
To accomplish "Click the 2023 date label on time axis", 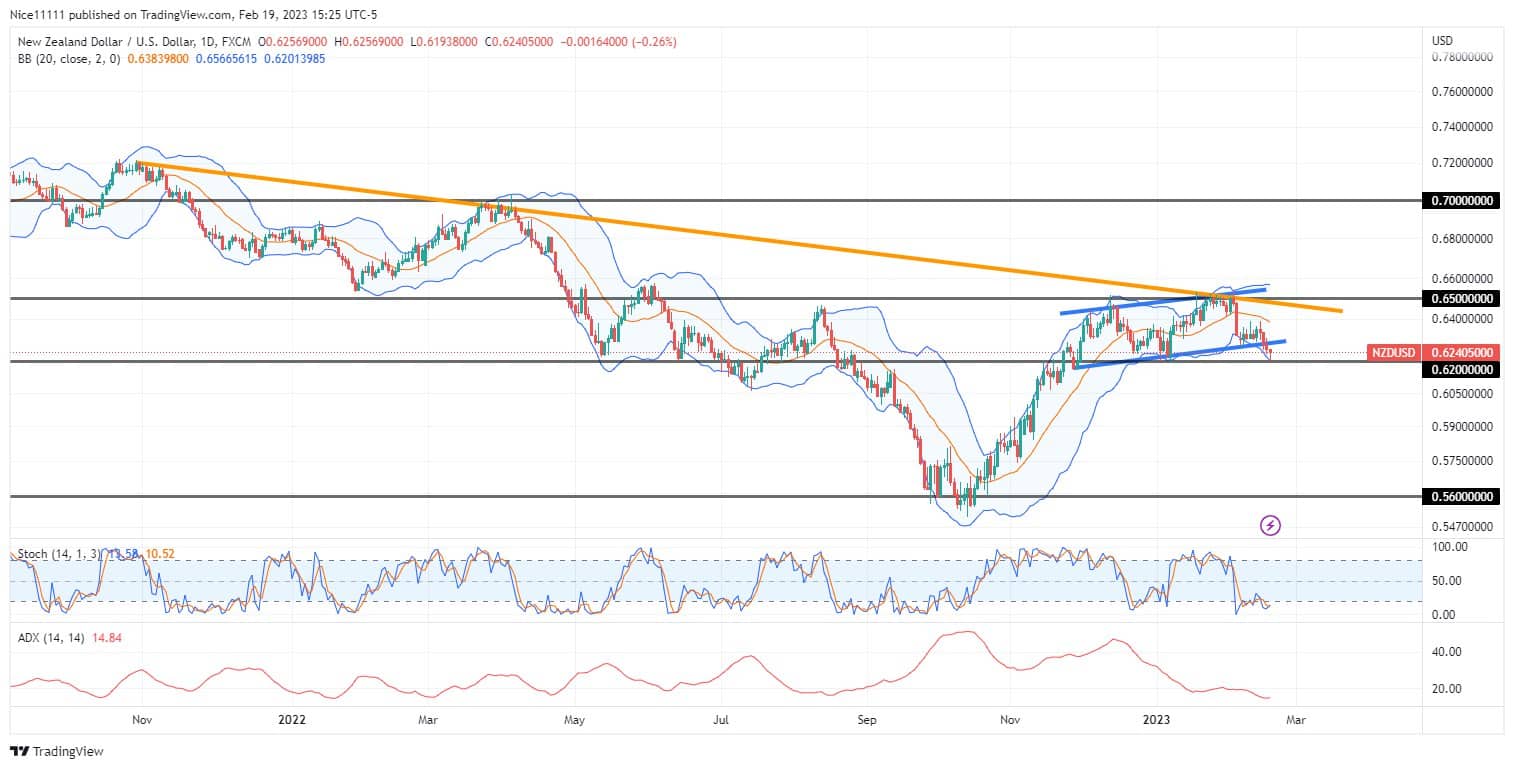I will coord(1156,719).
